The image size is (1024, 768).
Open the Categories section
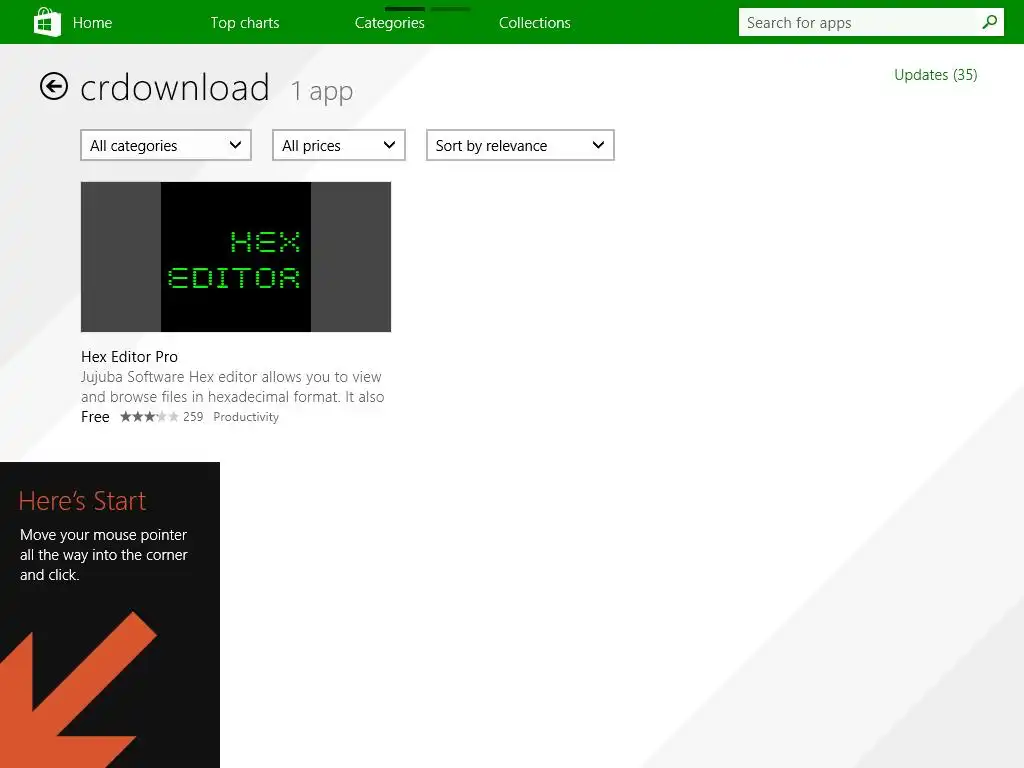point(390,23)
